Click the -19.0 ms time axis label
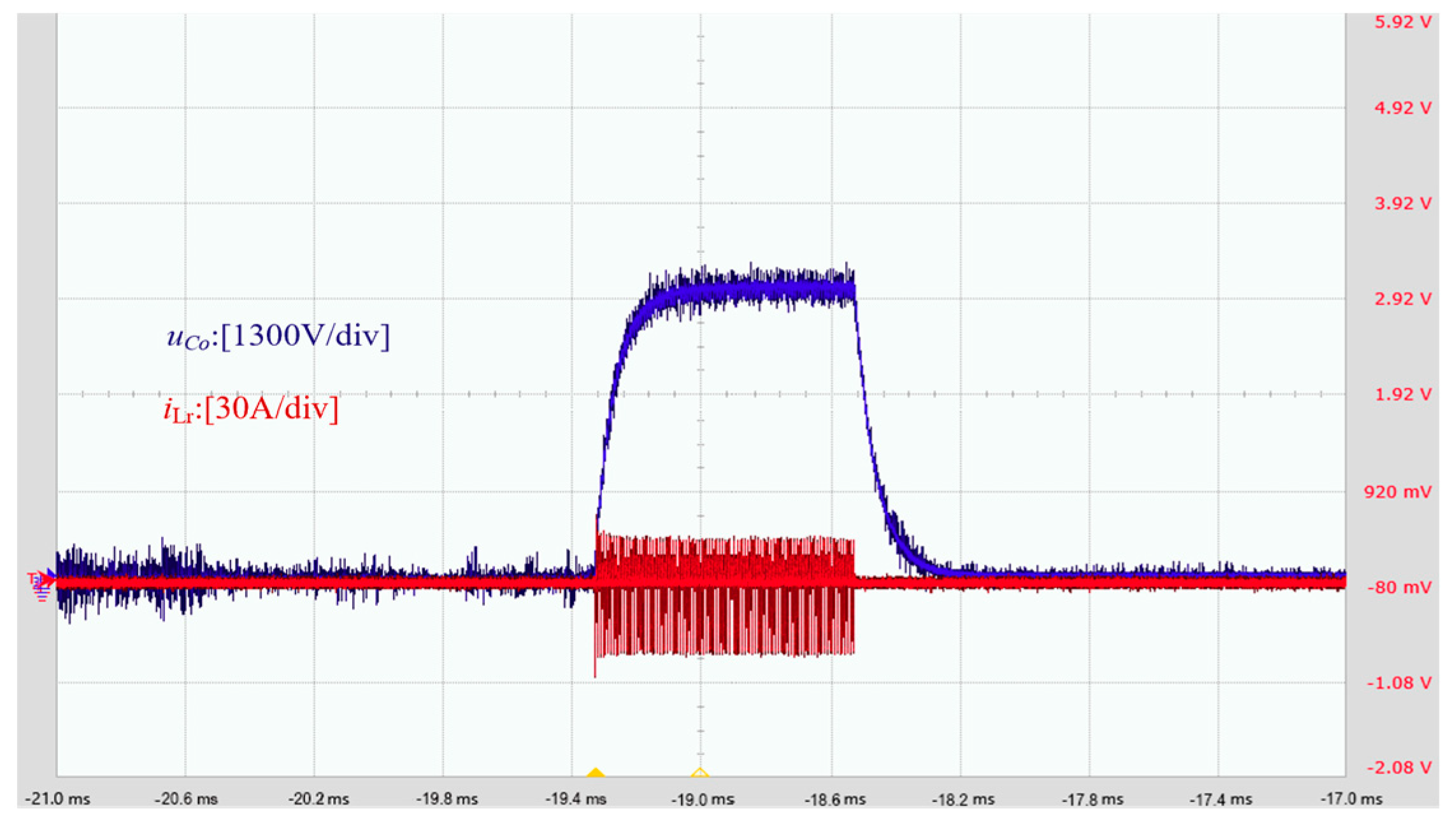 coord(703,799)
